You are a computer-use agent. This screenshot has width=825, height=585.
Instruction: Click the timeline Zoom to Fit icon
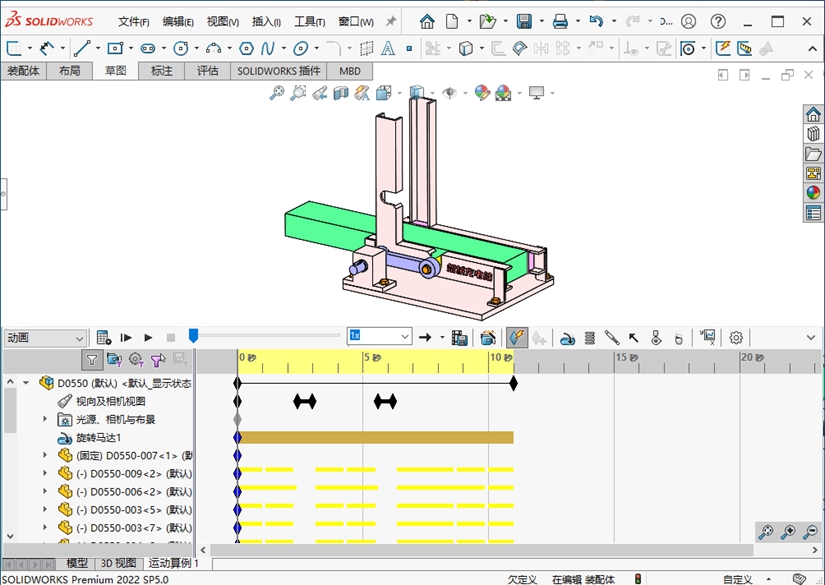click(766, 532)
